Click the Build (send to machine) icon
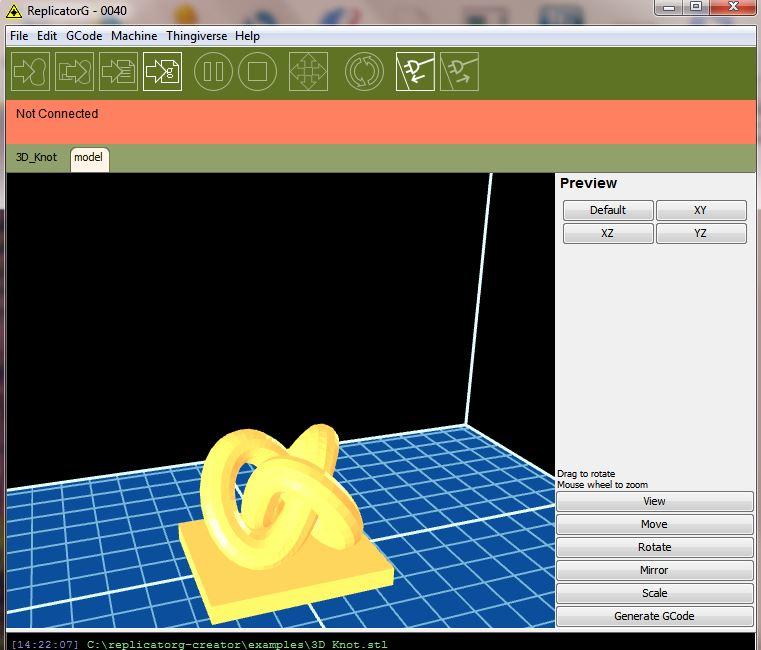This screenshot has width=761, height=650. point(30,72)
